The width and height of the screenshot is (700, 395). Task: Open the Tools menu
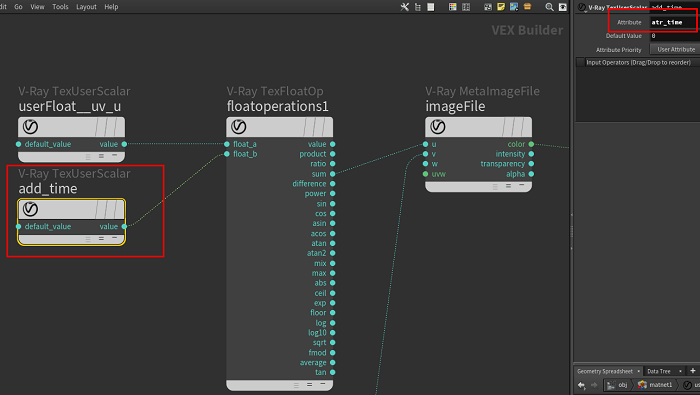[x=60, y=7]
